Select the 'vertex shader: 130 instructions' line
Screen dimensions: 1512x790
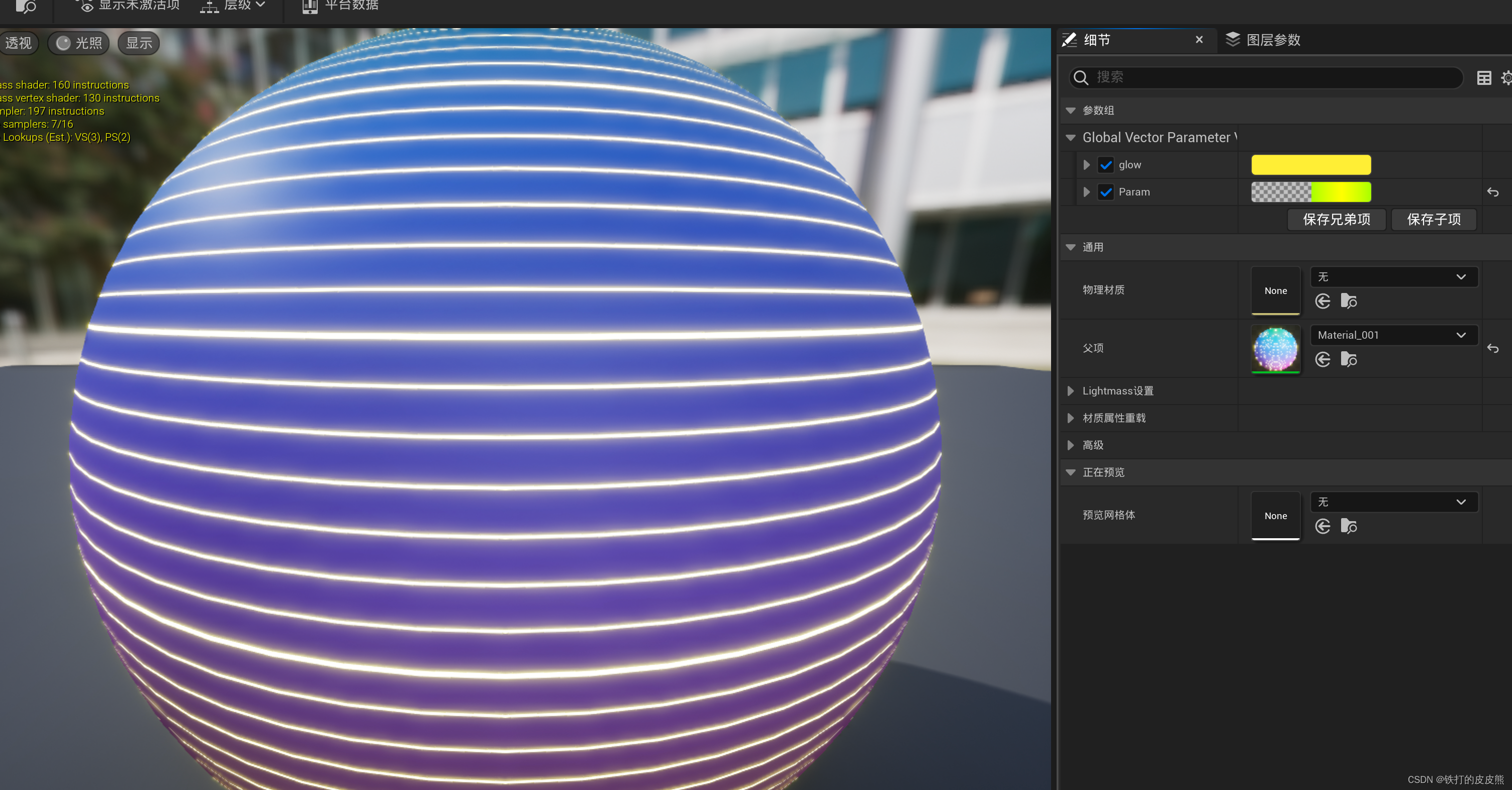pos(80,98)
